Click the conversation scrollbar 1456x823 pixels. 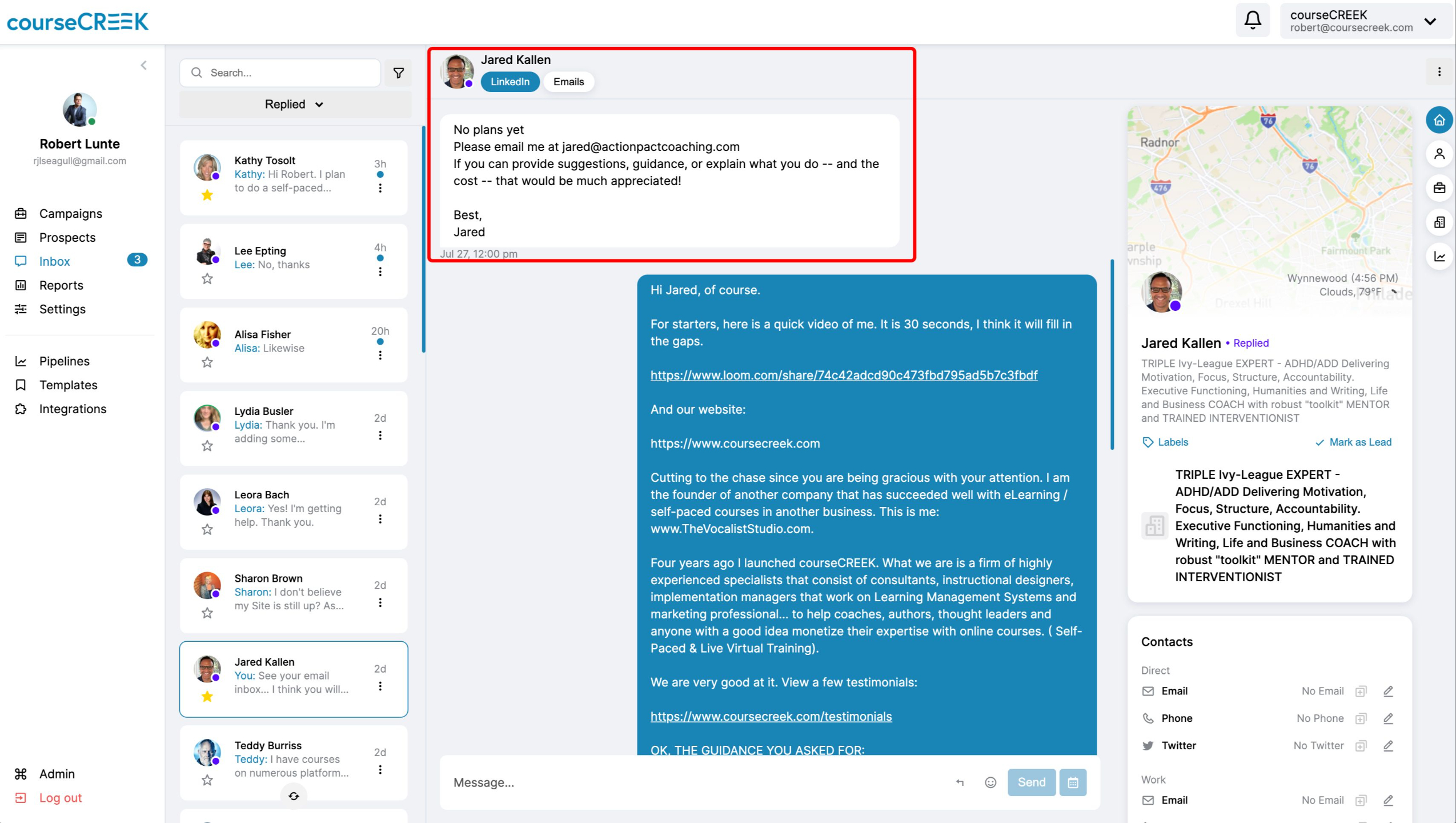click(x=1112, y=354)
